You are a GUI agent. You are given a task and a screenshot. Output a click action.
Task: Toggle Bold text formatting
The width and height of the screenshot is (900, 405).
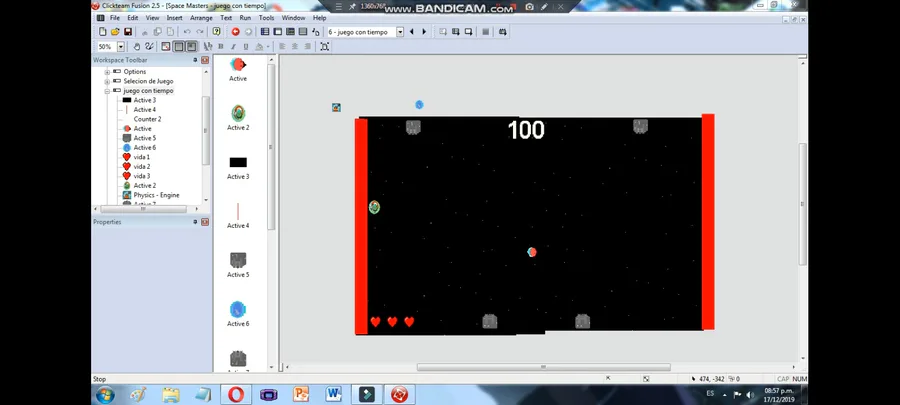pyautogui.click(x=221, y=46)
